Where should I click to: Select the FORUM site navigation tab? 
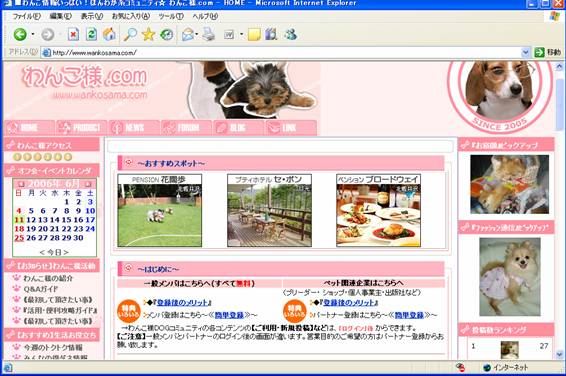coord(187,128)
